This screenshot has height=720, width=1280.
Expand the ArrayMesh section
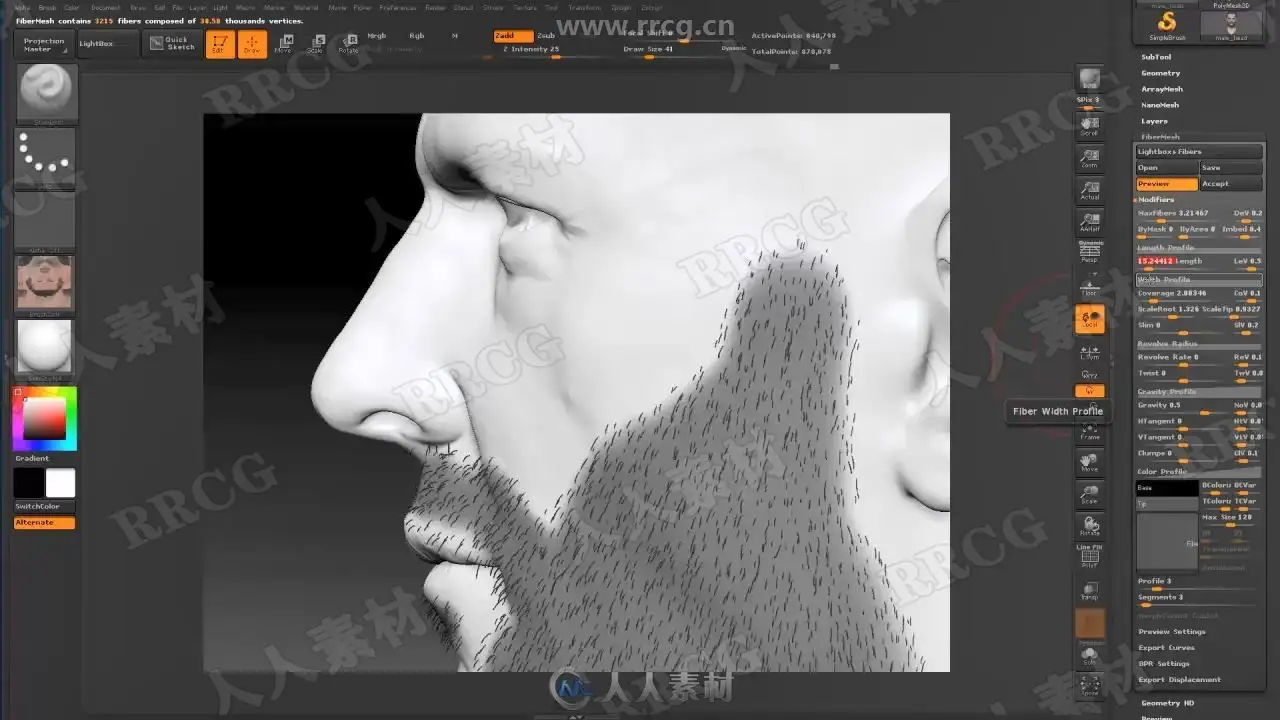point(1162,89)
